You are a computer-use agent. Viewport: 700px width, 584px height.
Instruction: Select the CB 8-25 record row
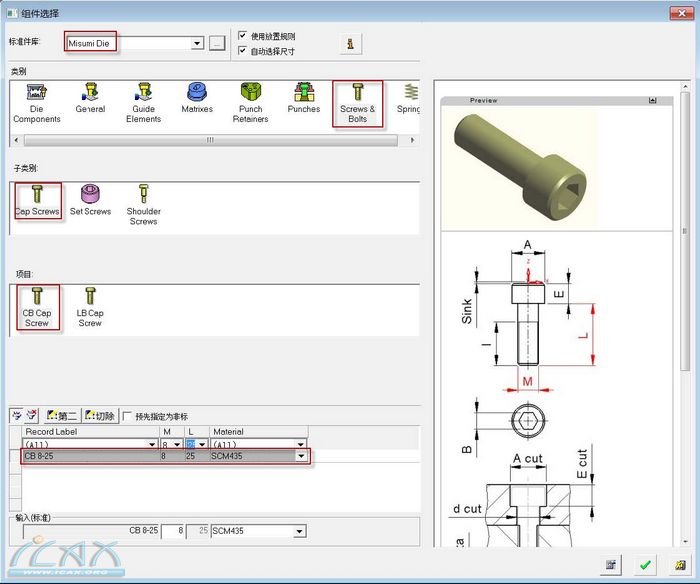[x=90, y=456]
